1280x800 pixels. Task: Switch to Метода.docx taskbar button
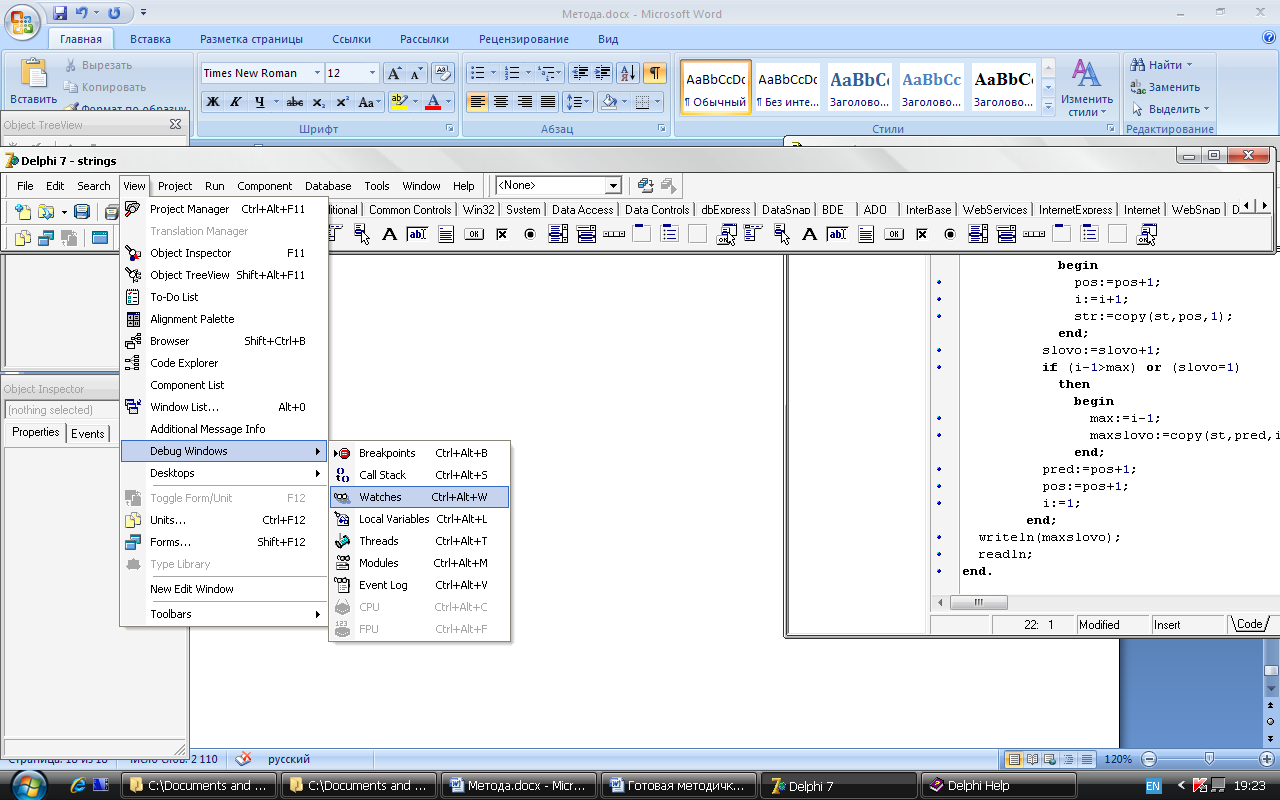pyautogui.click(x=518, y=786)
